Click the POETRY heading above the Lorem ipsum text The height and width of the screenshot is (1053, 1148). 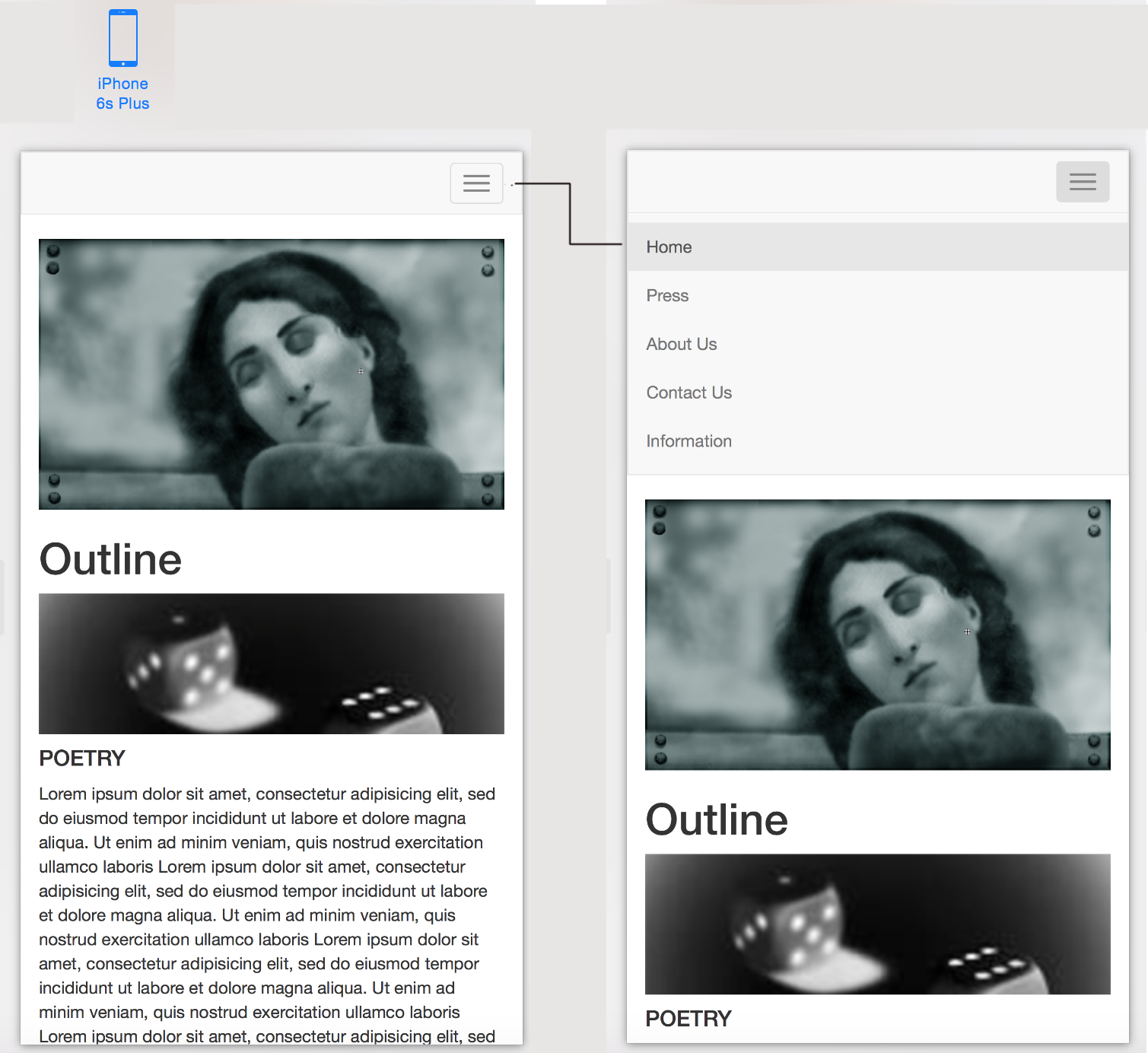pos(82,759)
